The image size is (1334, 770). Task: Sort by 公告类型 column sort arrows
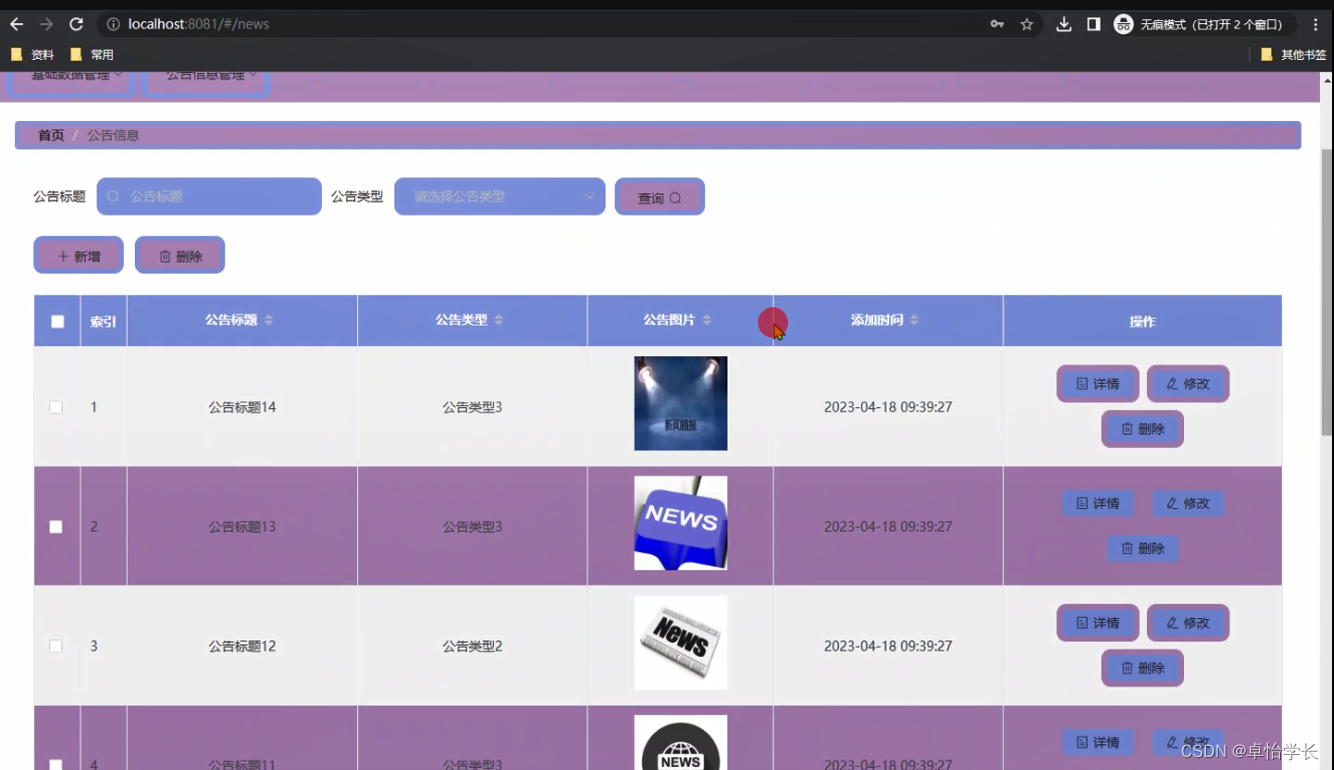498,320
